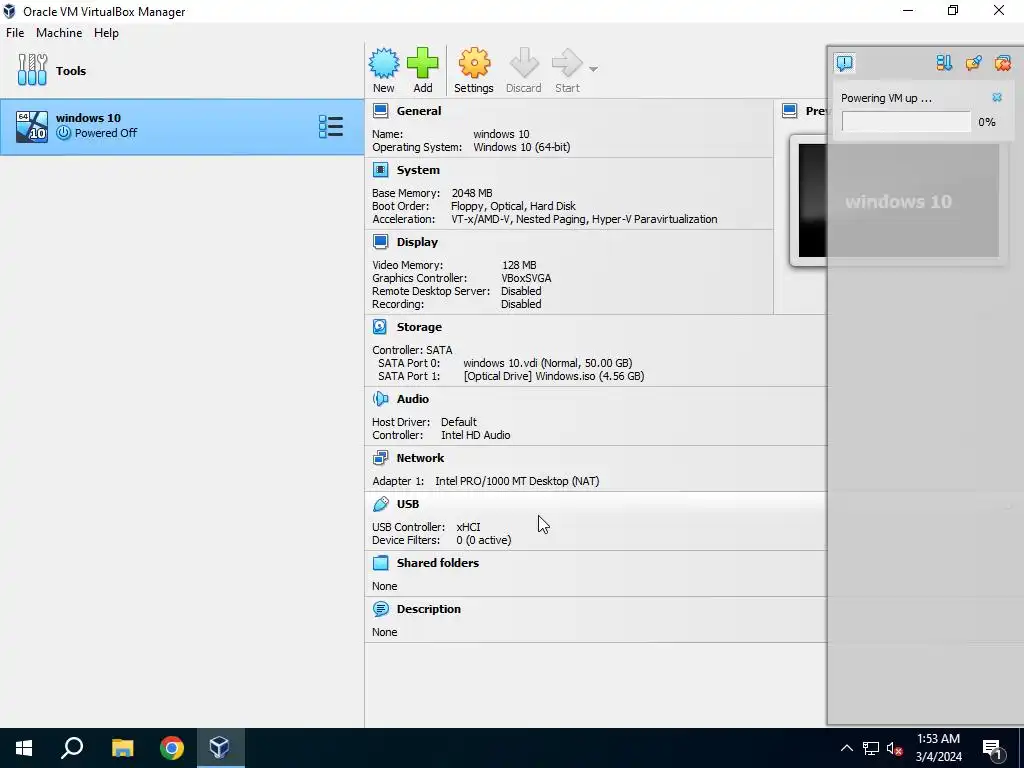The height and width of the screenshot is (768, 1024).
Task: Open the System settings header link
Action: click(418, 170)
